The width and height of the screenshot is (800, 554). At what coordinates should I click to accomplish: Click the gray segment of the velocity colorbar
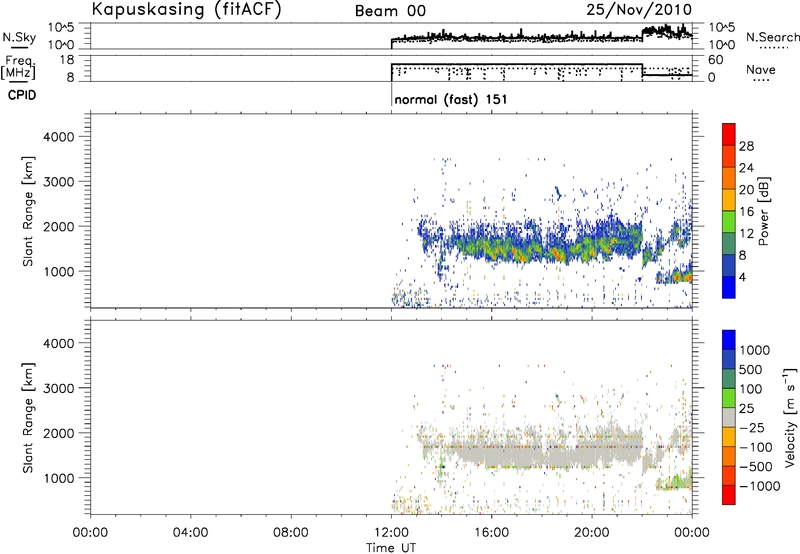pyautogui.click(x=729, y=418)
